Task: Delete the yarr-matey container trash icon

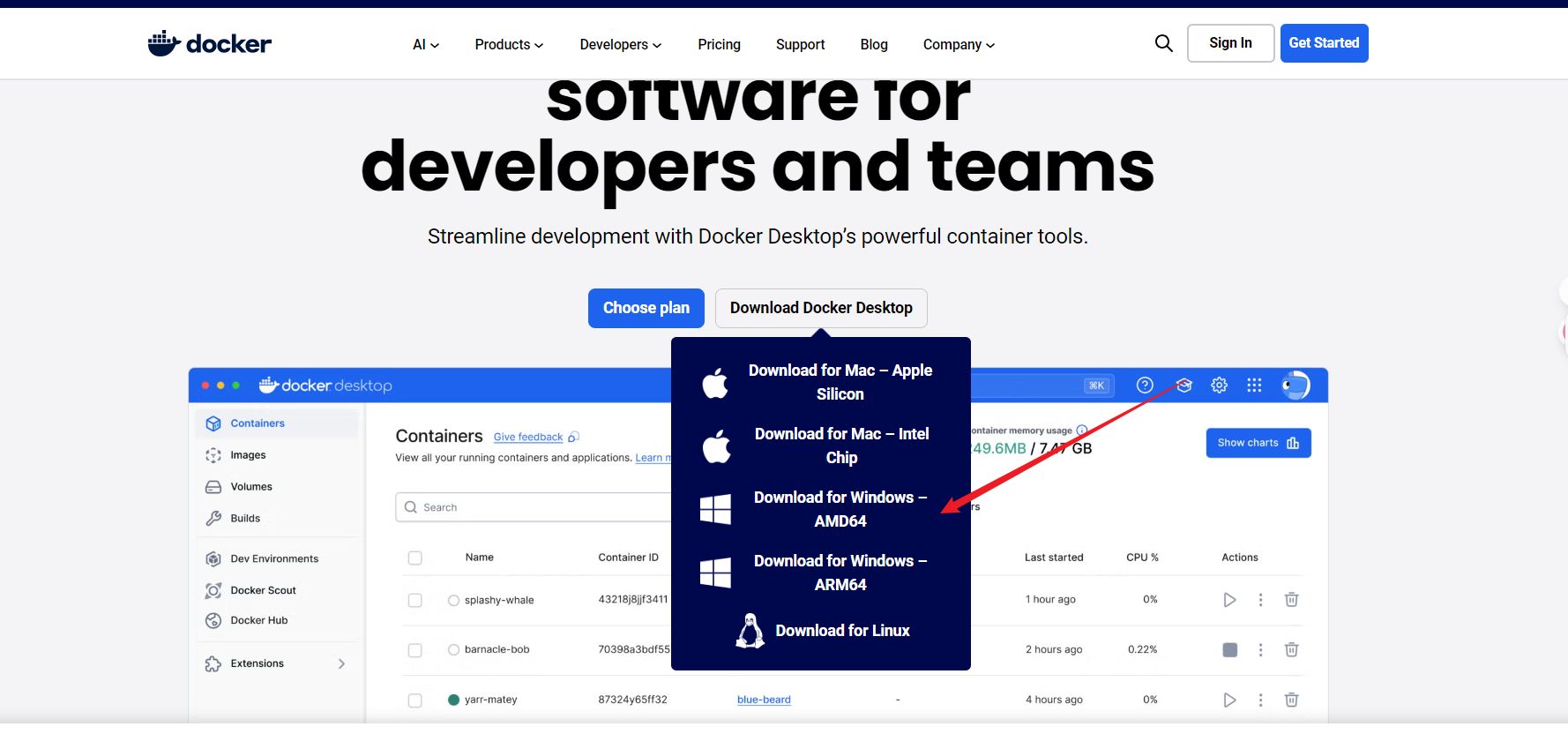Action: [1291, 700]
